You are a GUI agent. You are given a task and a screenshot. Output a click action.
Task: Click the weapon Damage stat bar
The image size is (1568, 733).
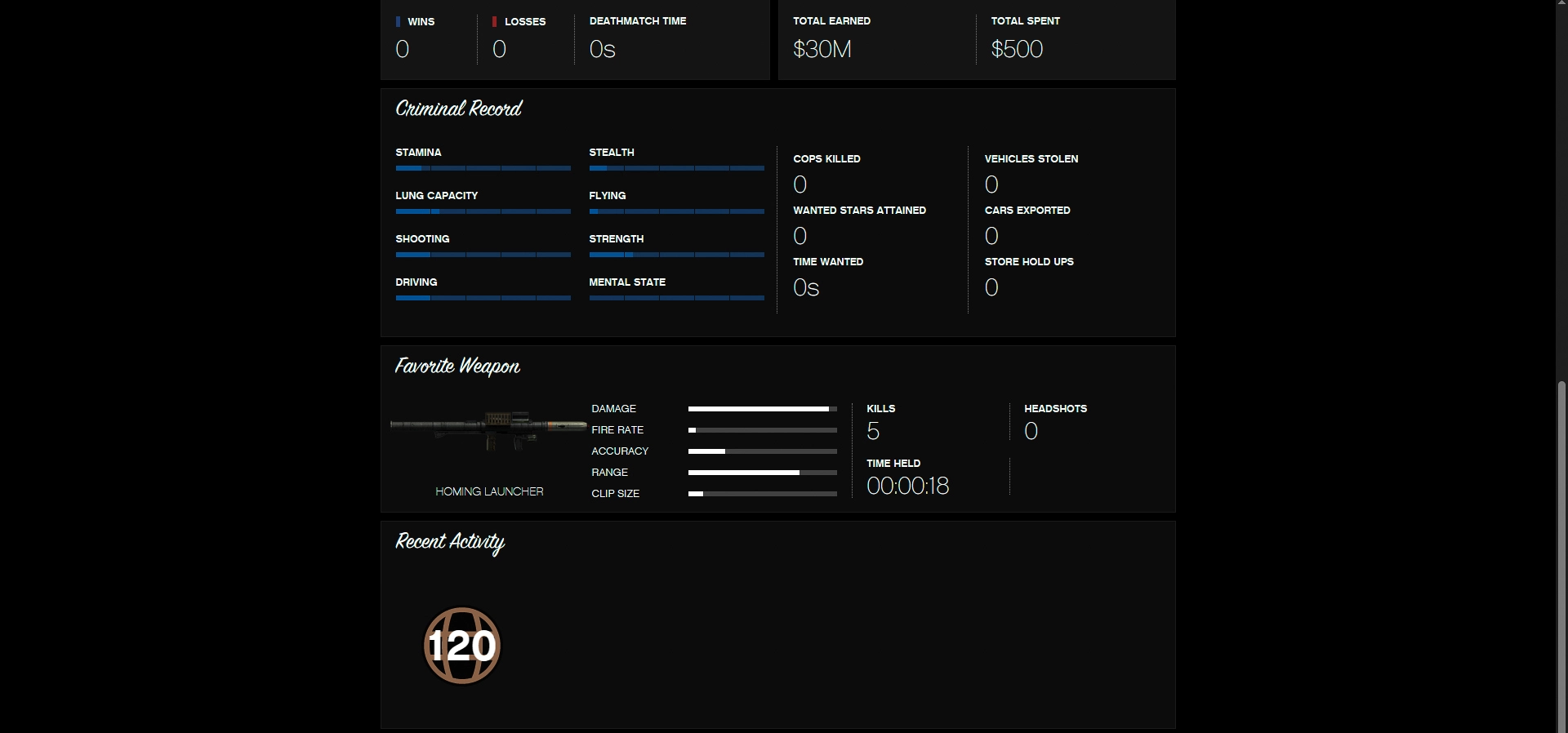762,409
